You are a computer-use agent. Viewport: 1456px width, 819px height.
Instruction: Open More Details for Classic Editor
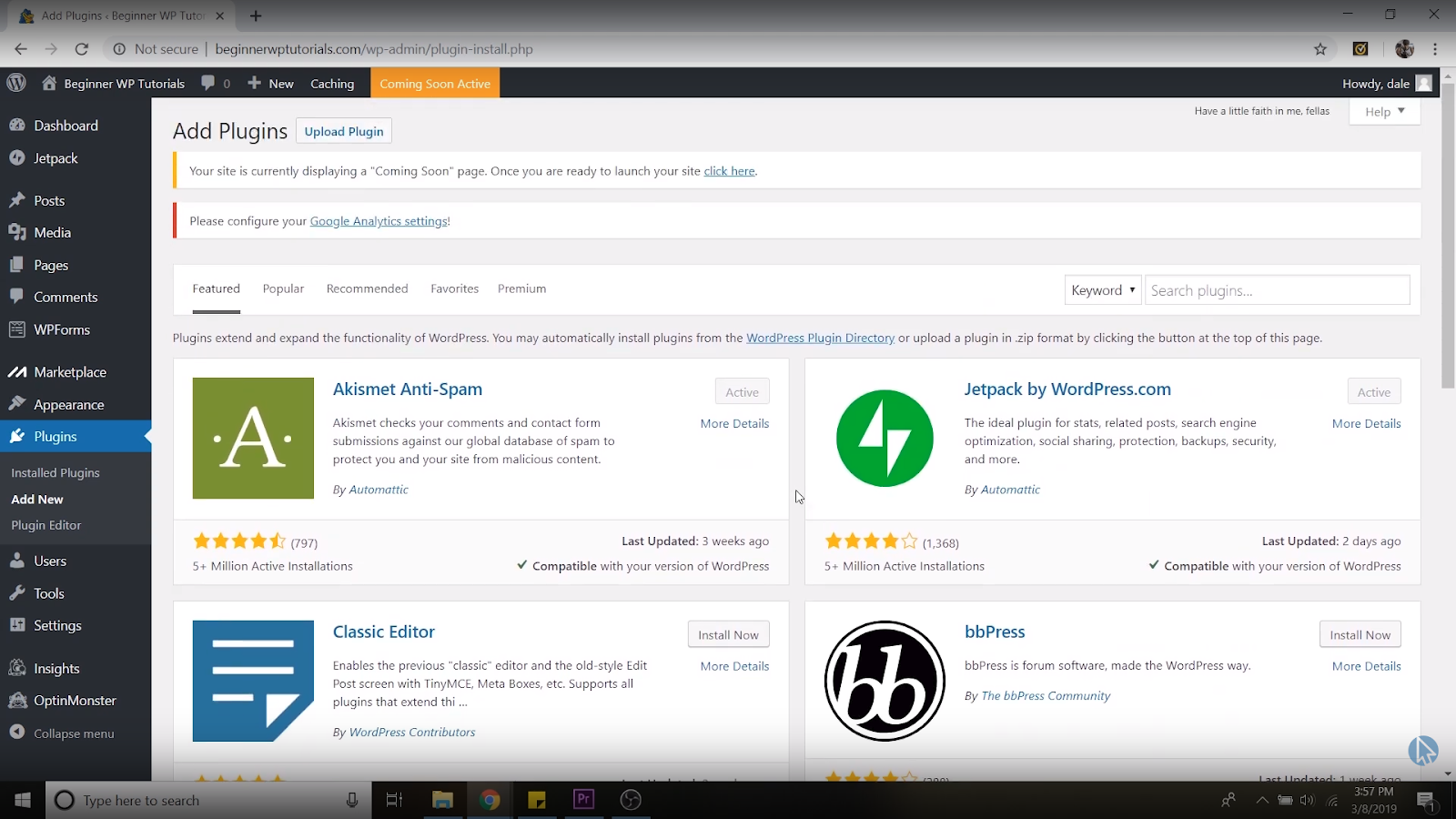[x=734, y=666]
